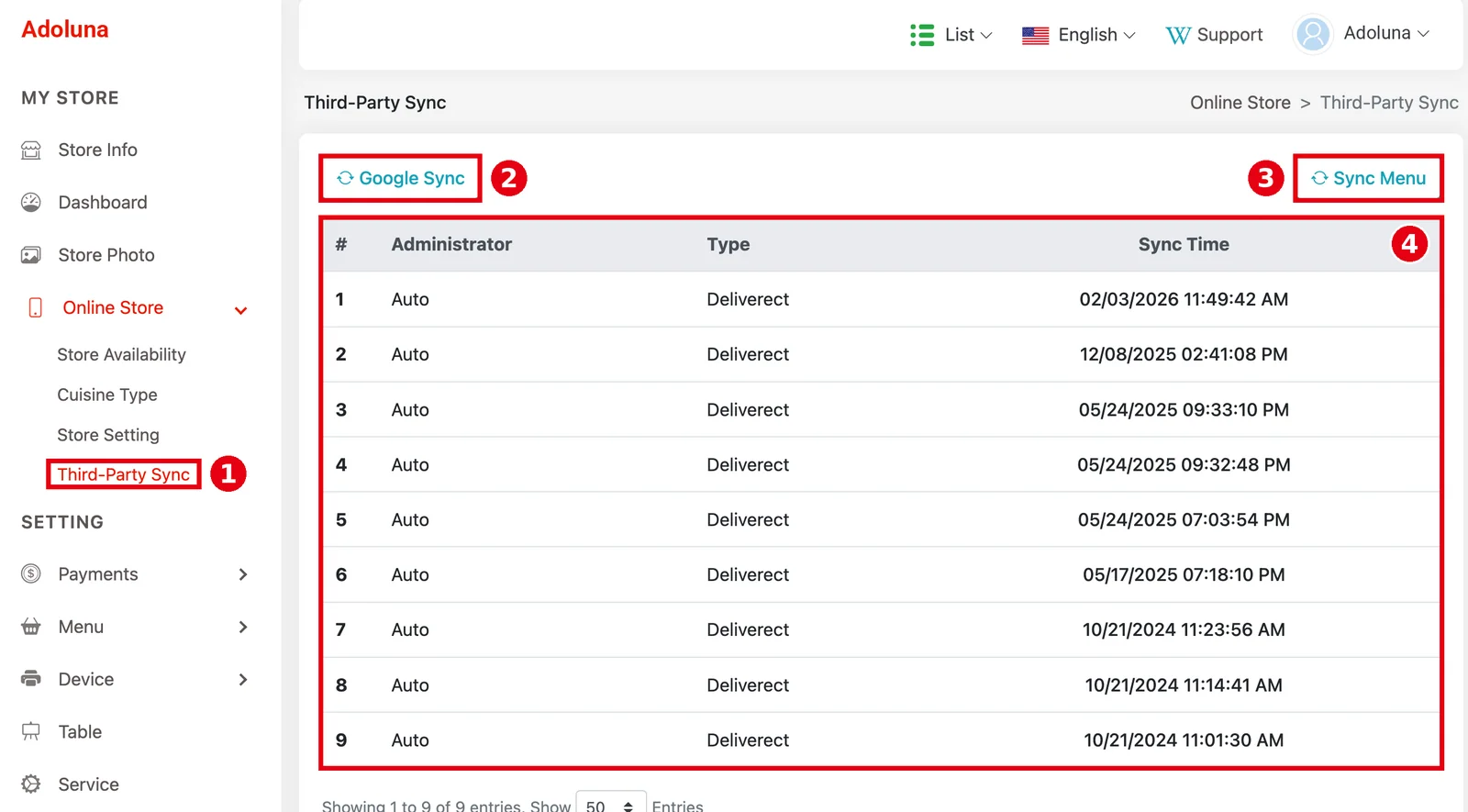The width and height of the screenshot is (1468, 812).
Task: Click the green List view icon
Action: click(922, 35)
